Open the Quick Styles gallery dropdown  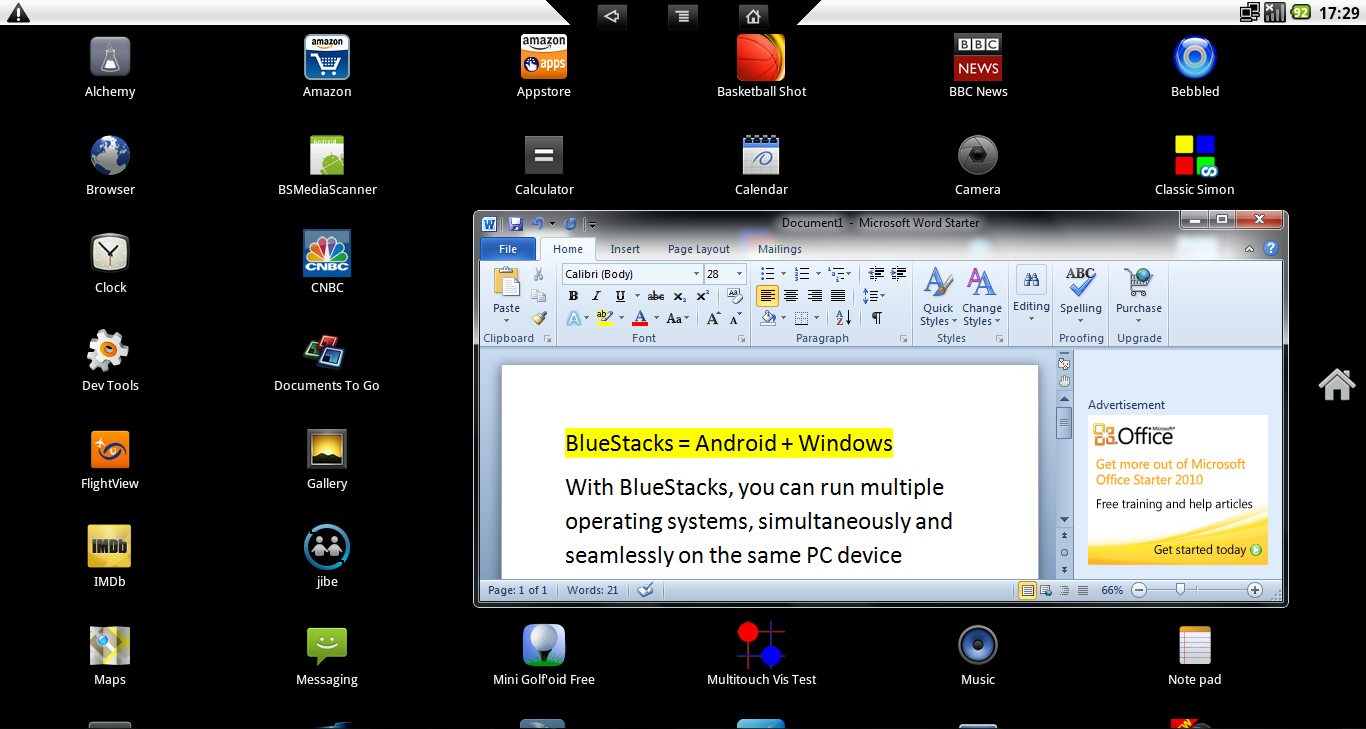pyautogui.click(x=938, y=296)
